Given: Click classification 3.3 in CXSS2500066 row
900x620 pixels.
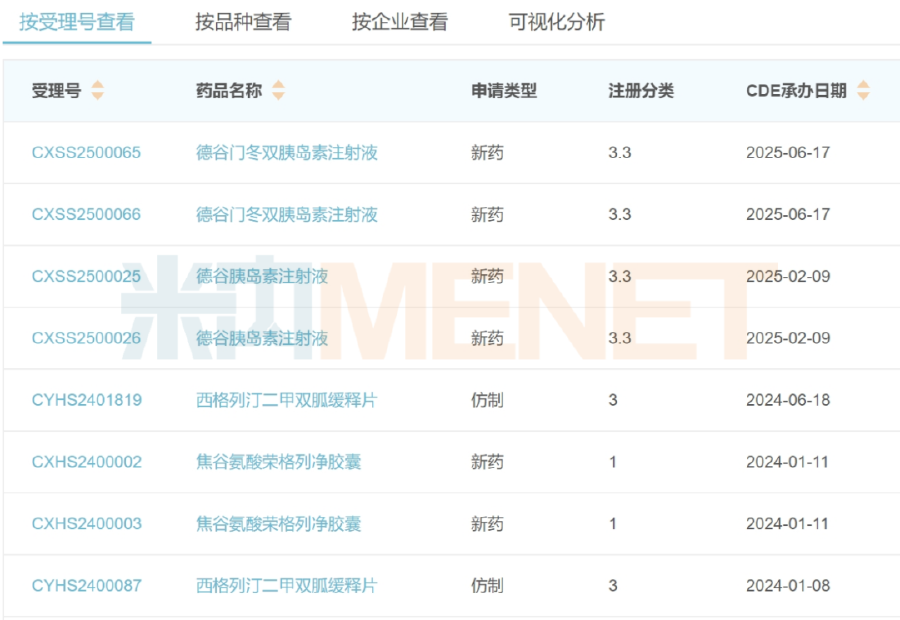Looking at the screenshot, I should (620, 215).
